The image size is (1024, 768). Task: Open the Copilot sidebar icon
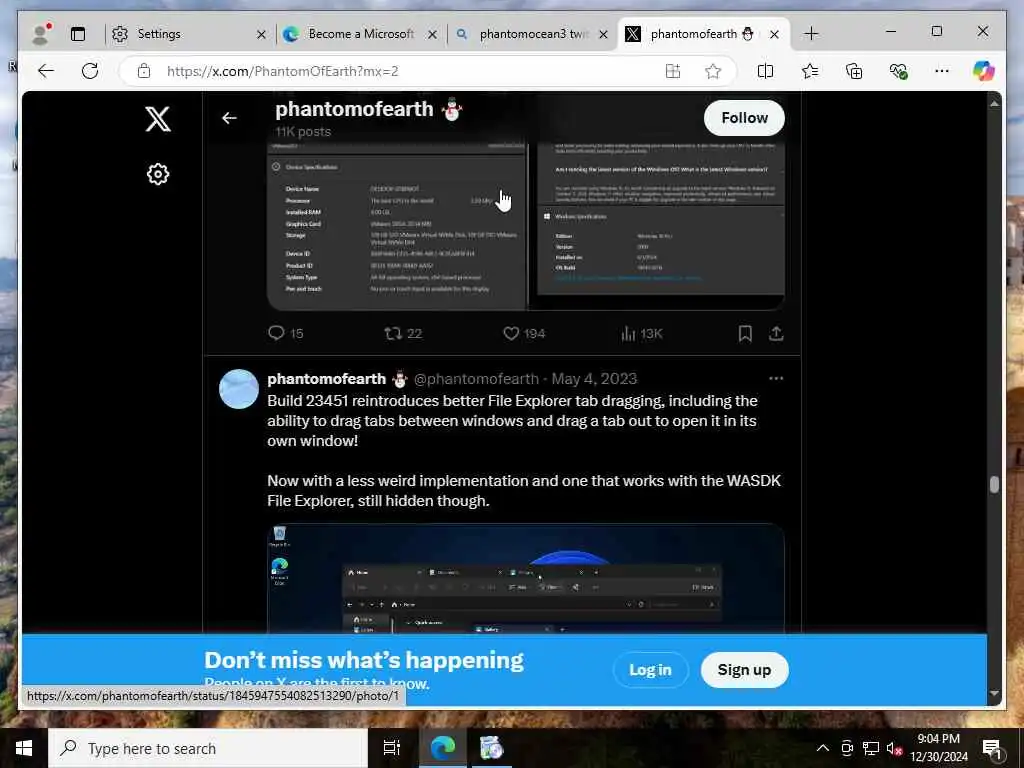(984, 71)
